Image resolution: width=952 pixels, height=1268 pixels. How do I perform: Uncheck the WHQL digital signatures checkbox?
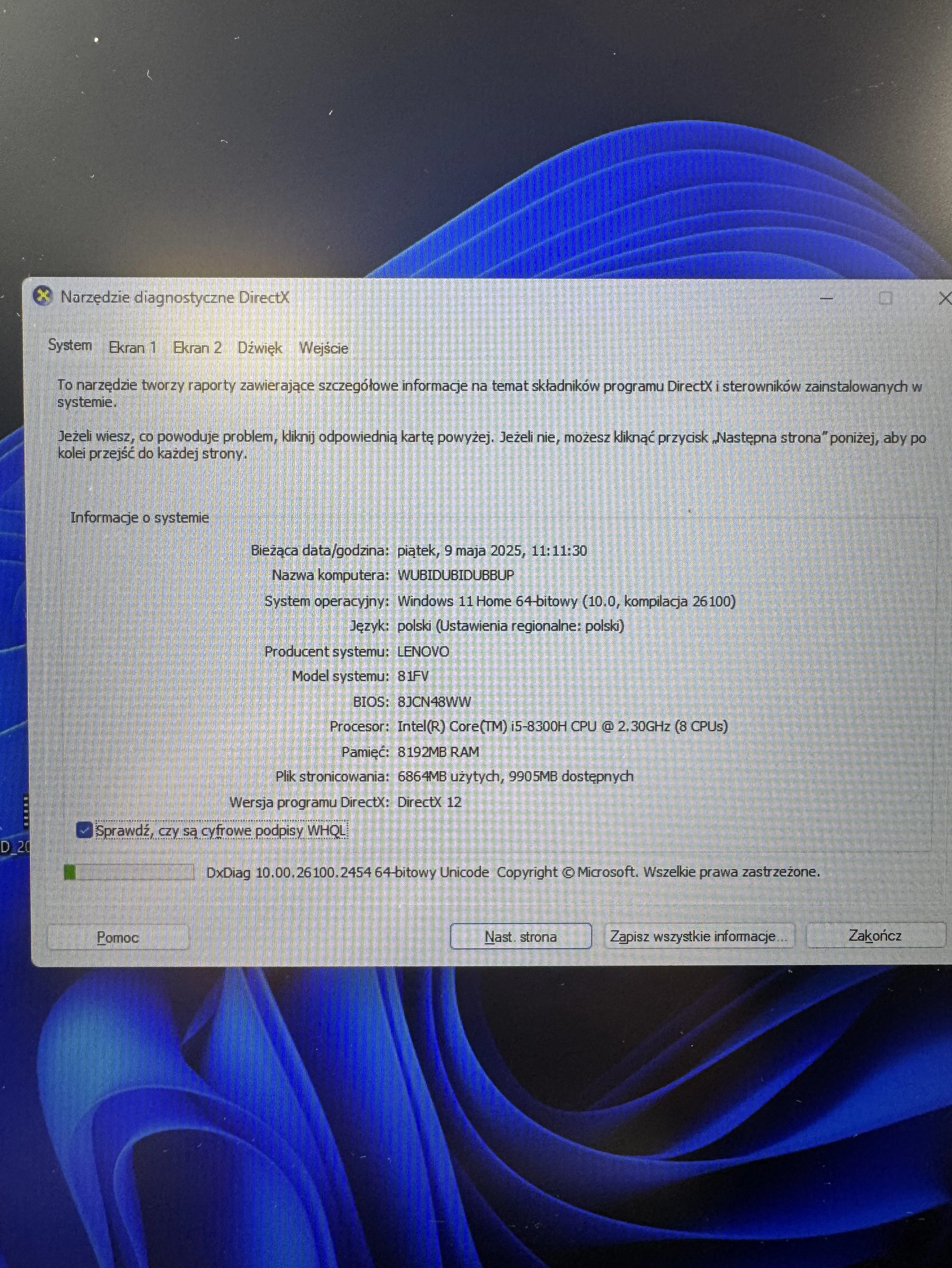point(84,830)
